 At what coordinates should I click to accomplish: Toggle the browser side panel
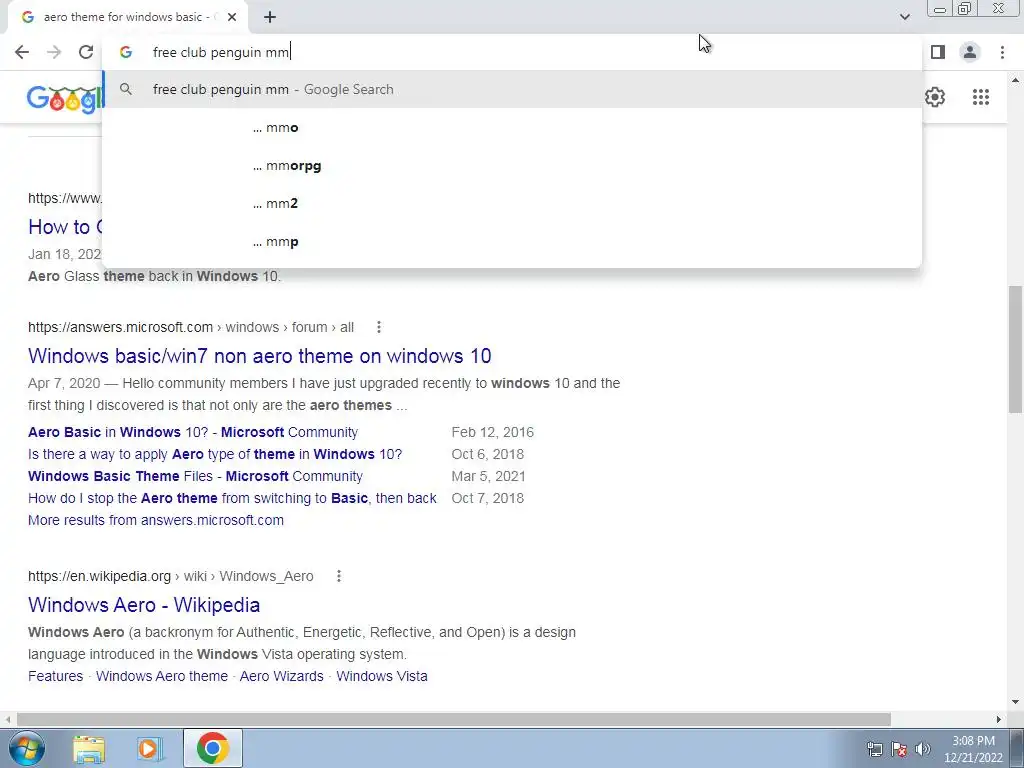click(938, 52)
